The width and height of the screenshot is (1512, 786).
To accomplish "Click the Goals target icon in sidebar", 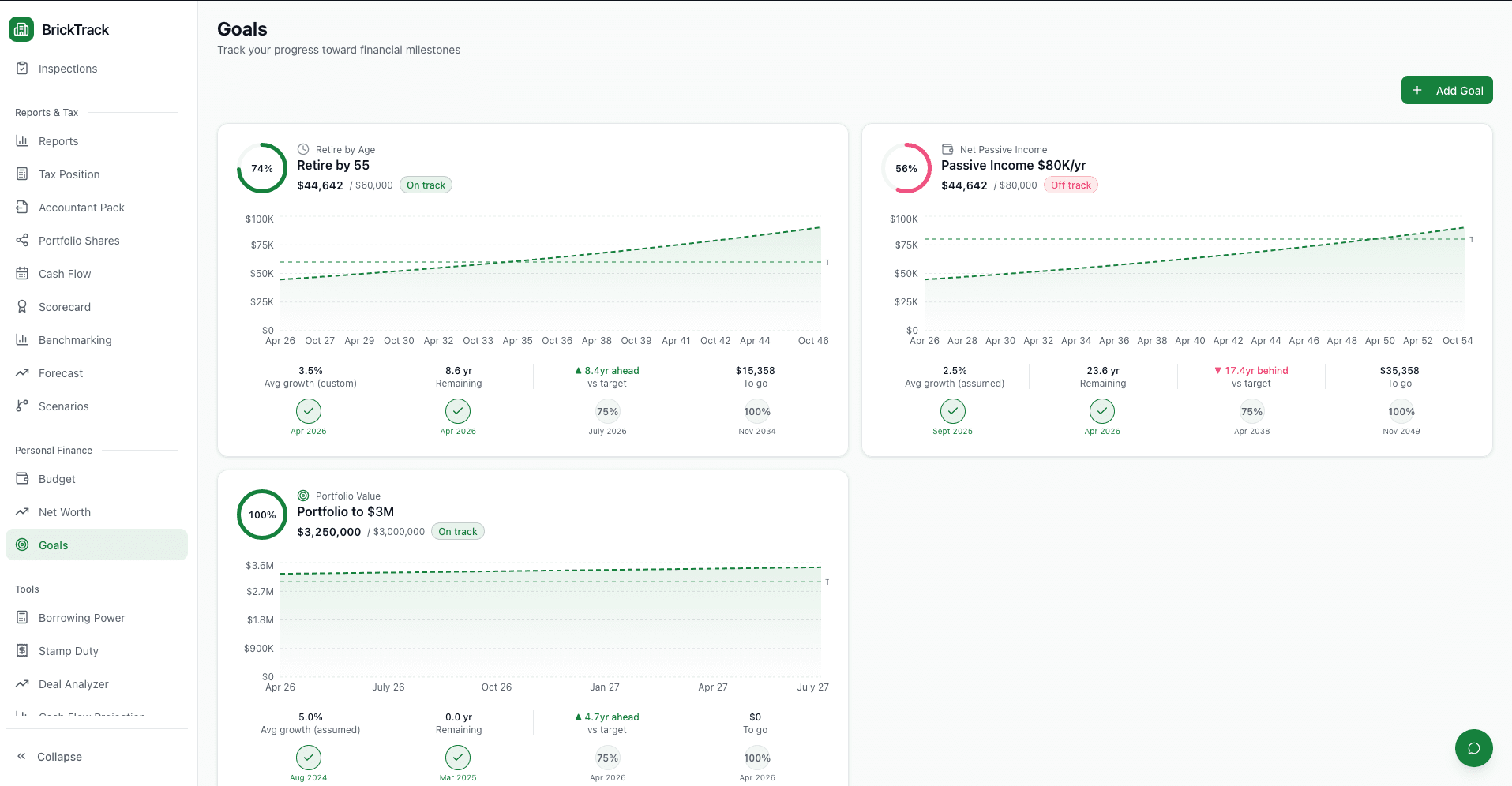I will click(x=22, y=545).
